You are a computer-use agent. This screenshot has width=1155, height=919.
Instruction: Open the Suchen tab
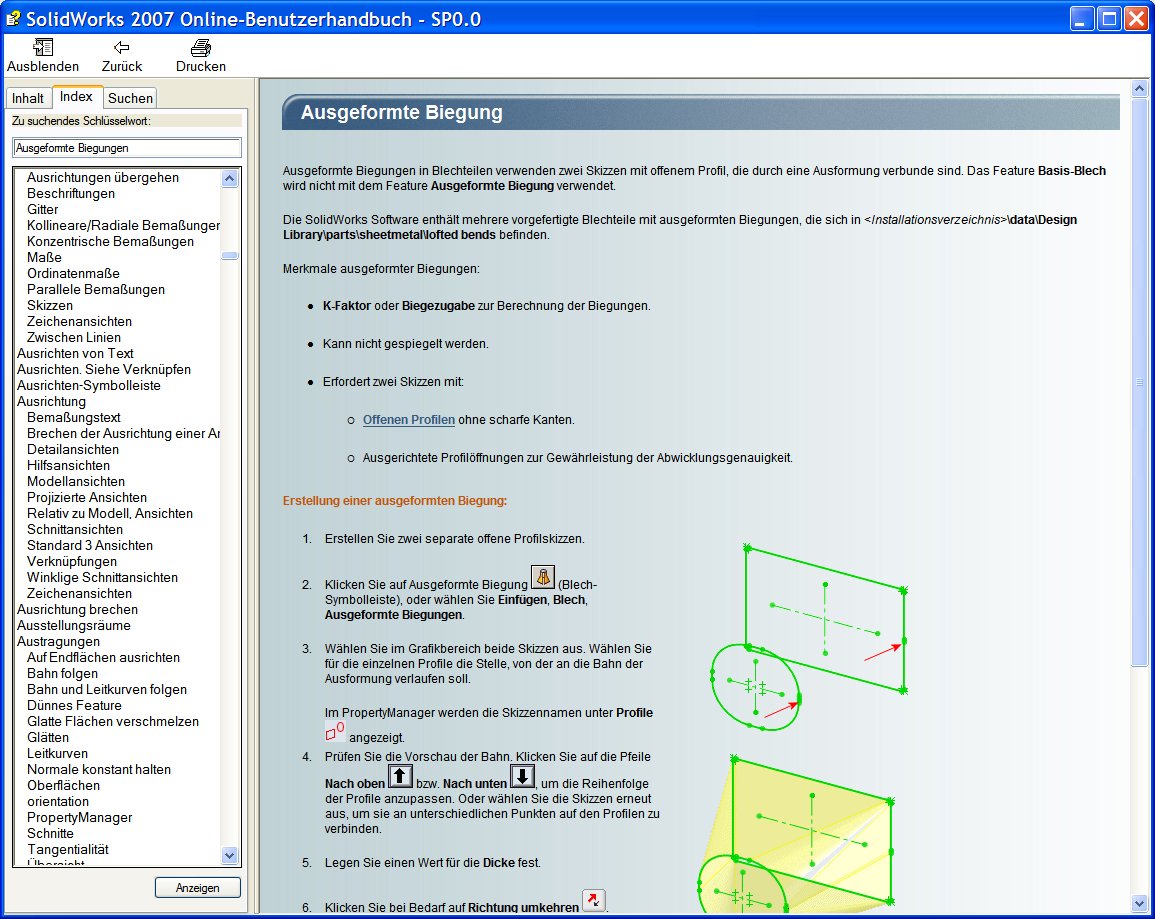(130, 98)
